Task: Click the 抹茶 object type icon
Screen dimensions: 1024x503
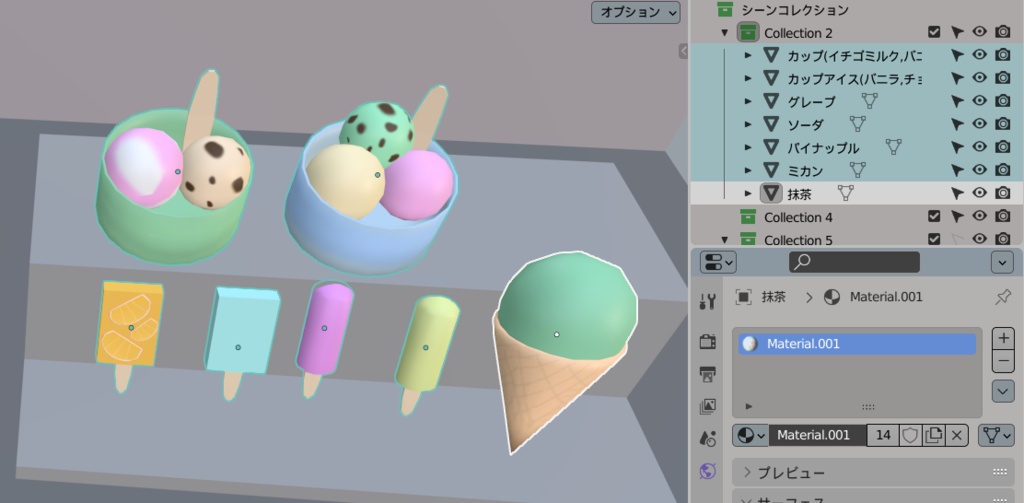Action: (x=771, y=193)
